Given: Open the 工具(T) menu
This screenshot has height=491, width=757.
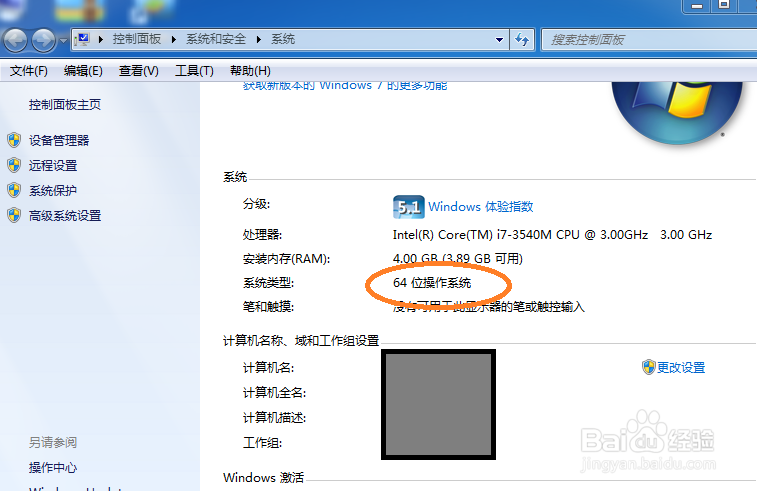Looking at the screenshot, I should (x=194, y=71).
